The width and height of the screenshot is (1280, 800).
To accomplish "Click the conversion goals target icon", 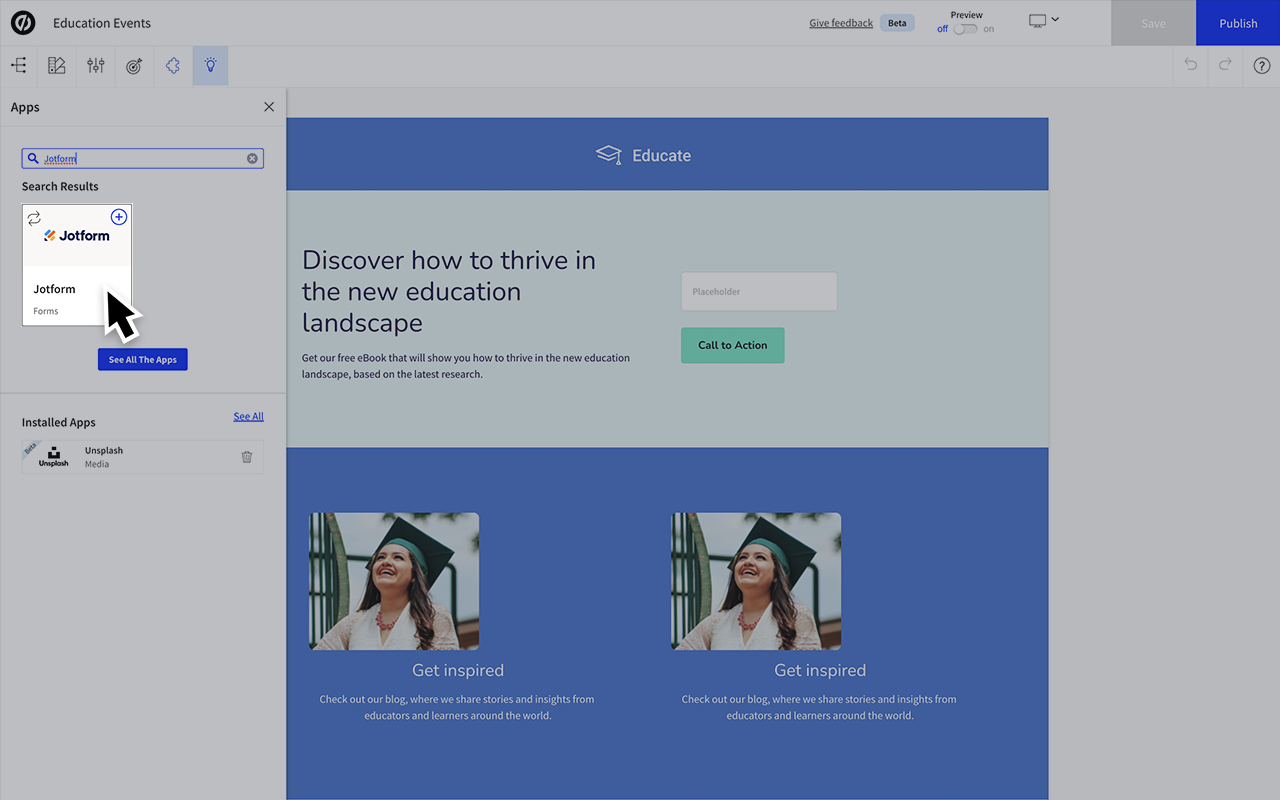I will point(134,65).
